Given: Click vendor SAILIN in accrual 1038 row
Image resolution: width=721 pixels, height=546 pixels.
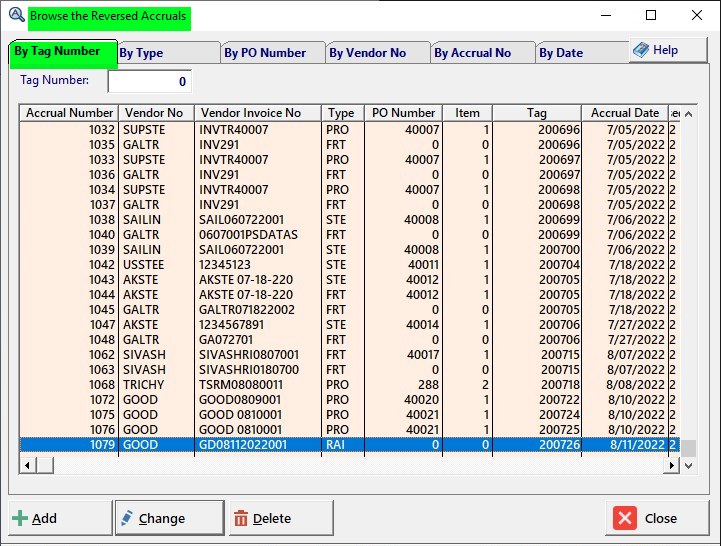Looking at the screenshot, I should coord(142,220).
